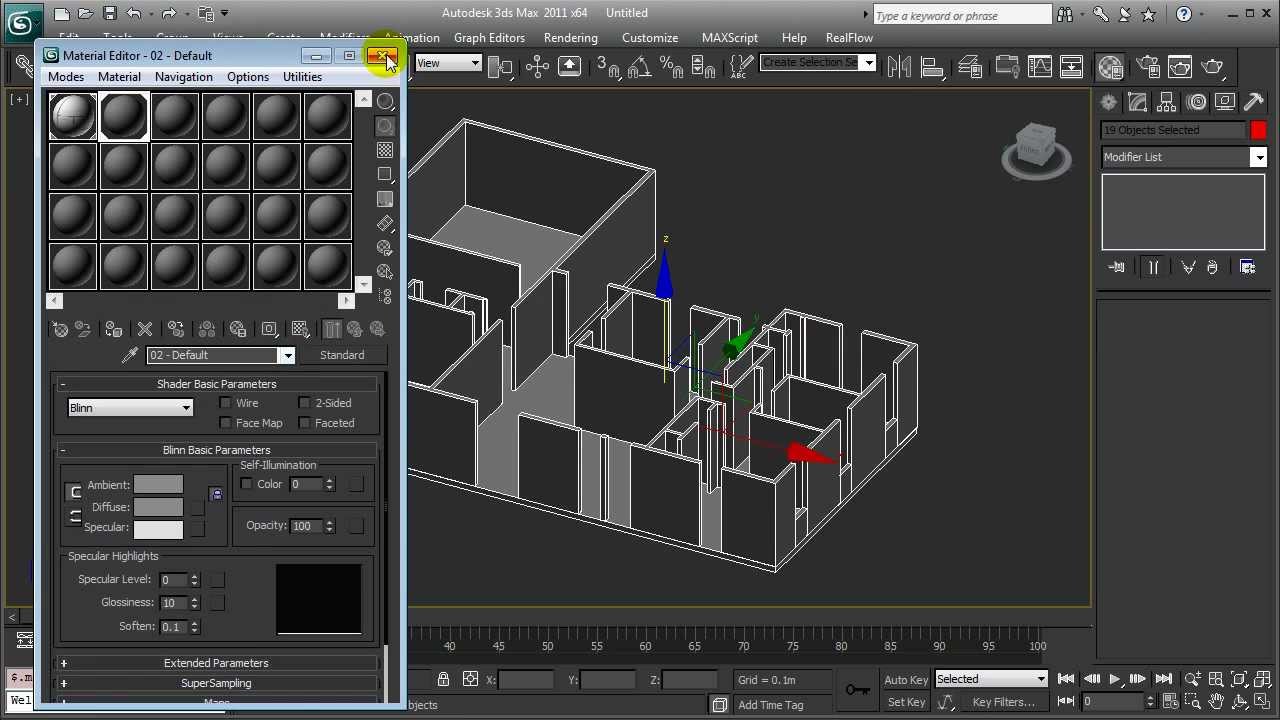1280x720 pixels.
Task: Open Selected key filter dropdown
Action: [x=990, y=679]
